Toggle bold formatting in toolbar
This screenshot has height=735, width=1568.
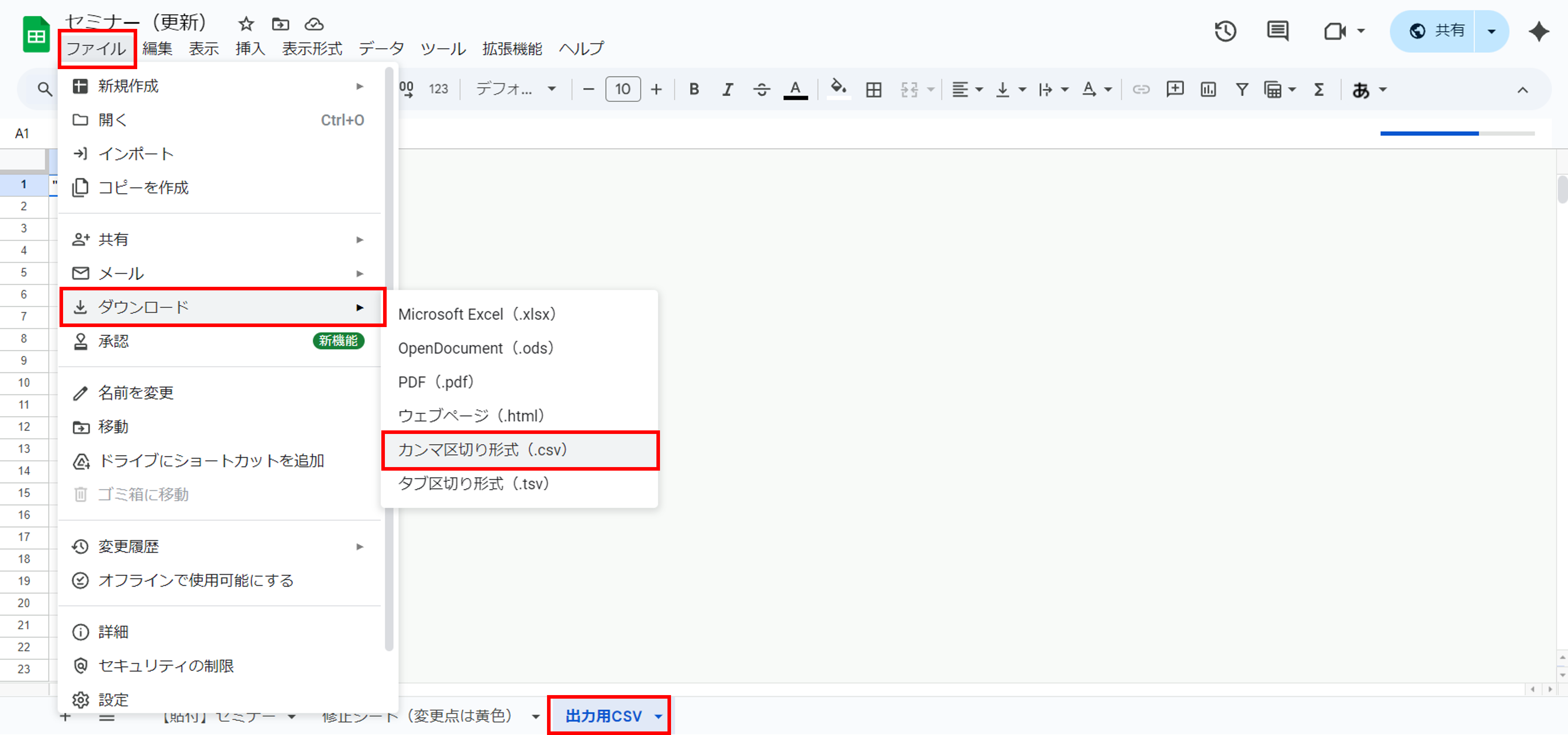point(693,89)
